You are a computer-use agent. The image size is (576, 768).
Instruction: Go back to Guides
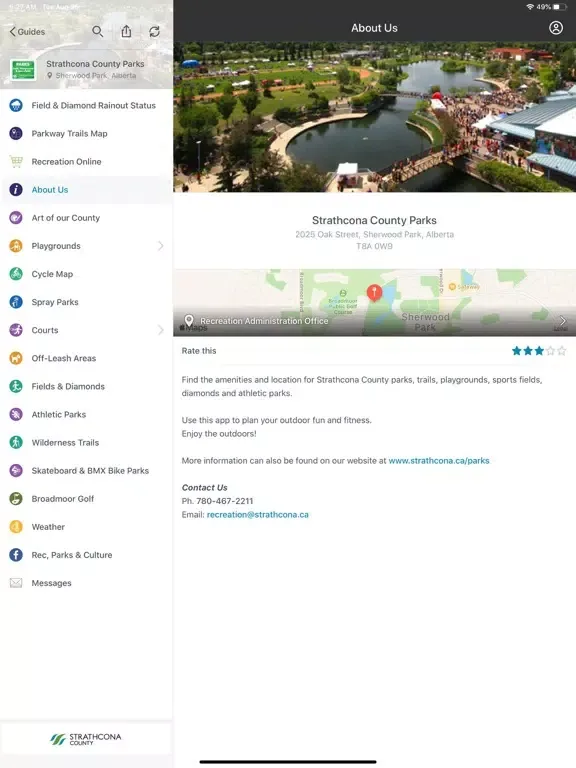pos(27,32)
